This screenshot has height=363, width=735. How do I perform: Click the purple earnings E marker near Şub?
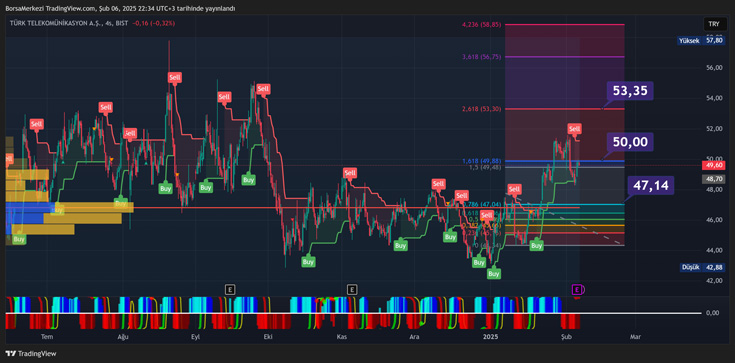577,289
